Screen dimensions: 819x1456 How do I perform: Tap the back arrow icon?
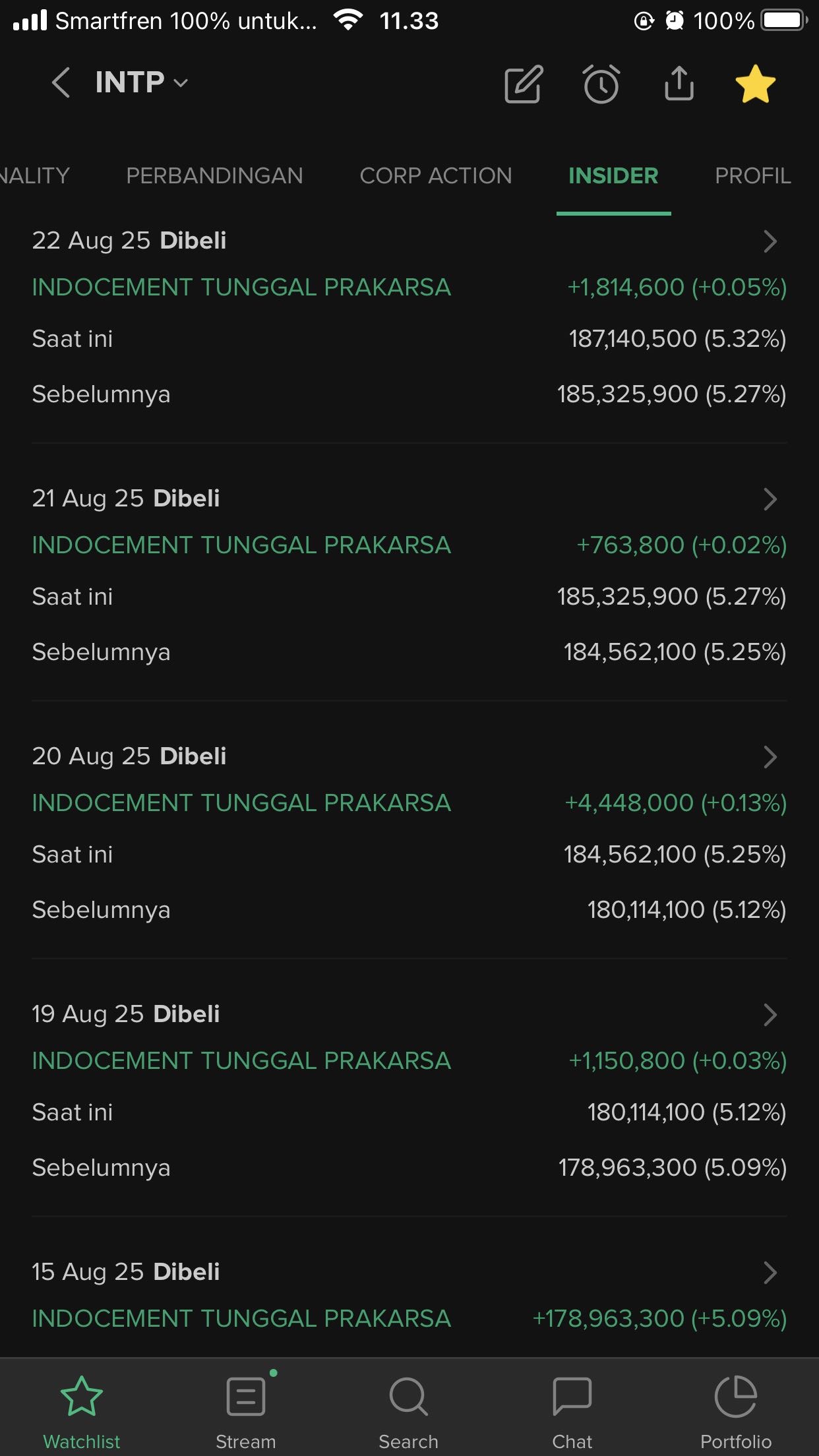click(x=61, y=83)
